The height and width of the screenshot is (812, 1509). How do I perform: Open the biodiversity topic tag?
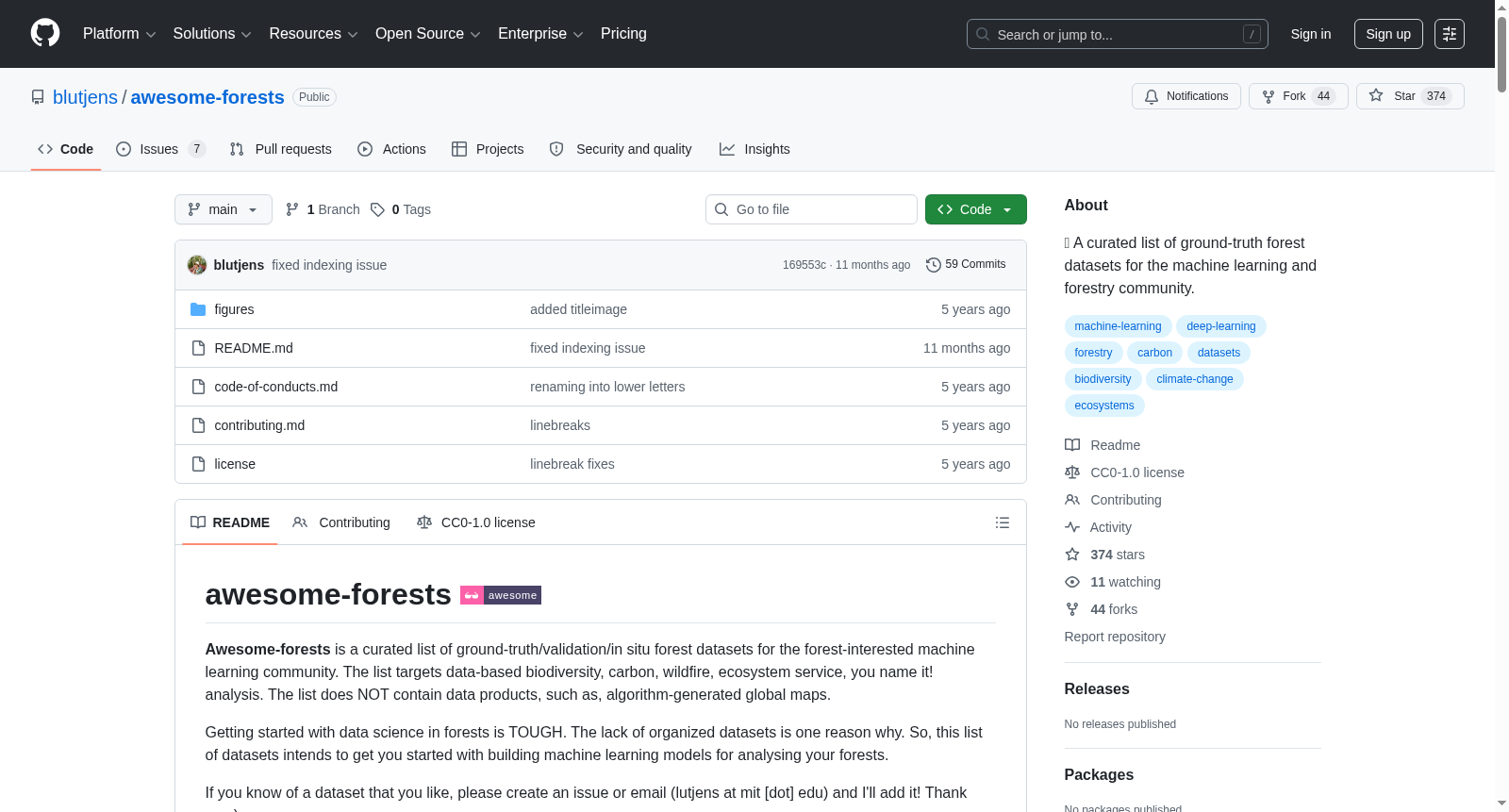coord(1103,379)
